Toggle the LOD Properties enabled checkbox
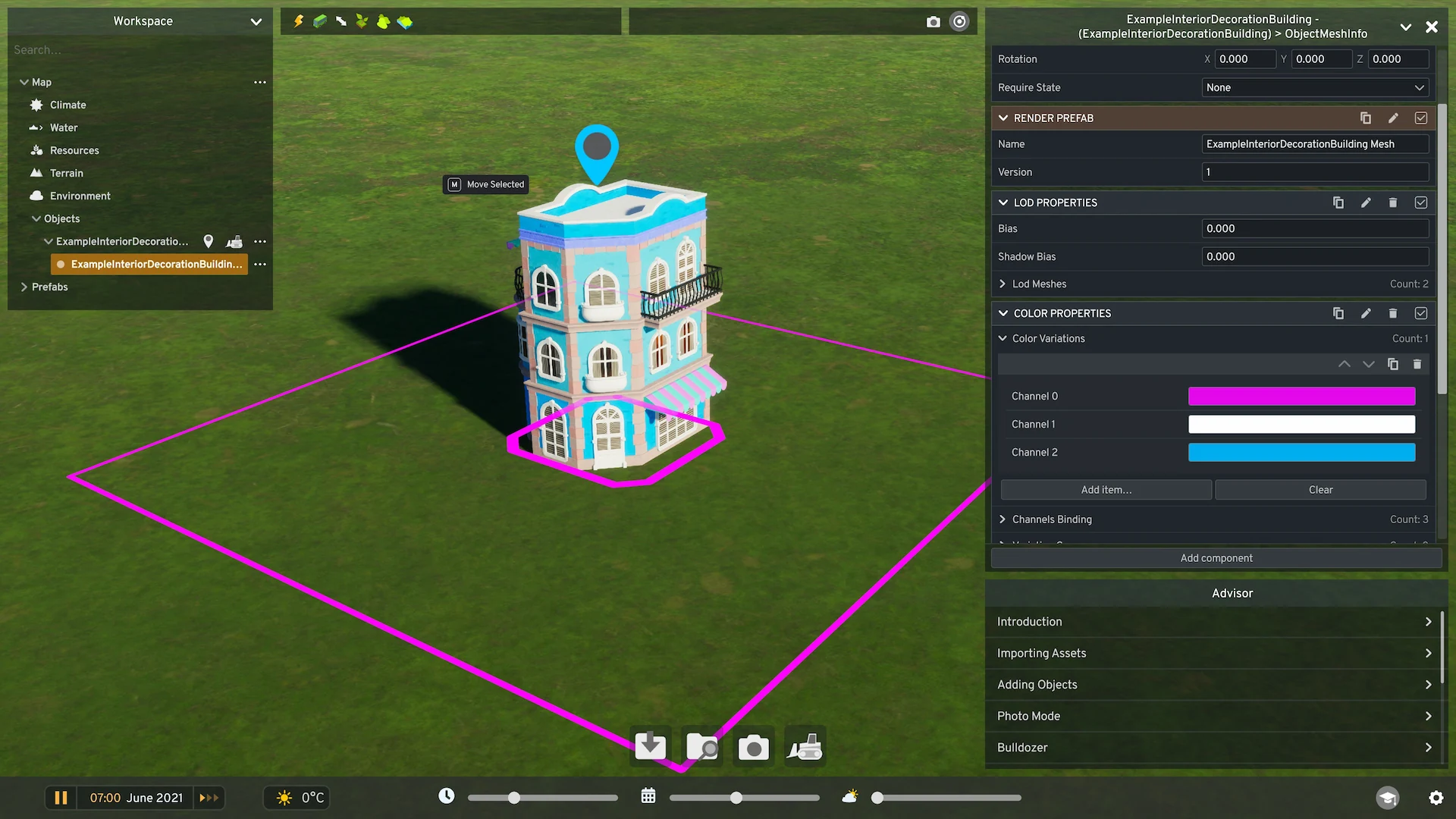Image resolution: width=1456 pixels, height=819 pixels. tap(1421, 202)
